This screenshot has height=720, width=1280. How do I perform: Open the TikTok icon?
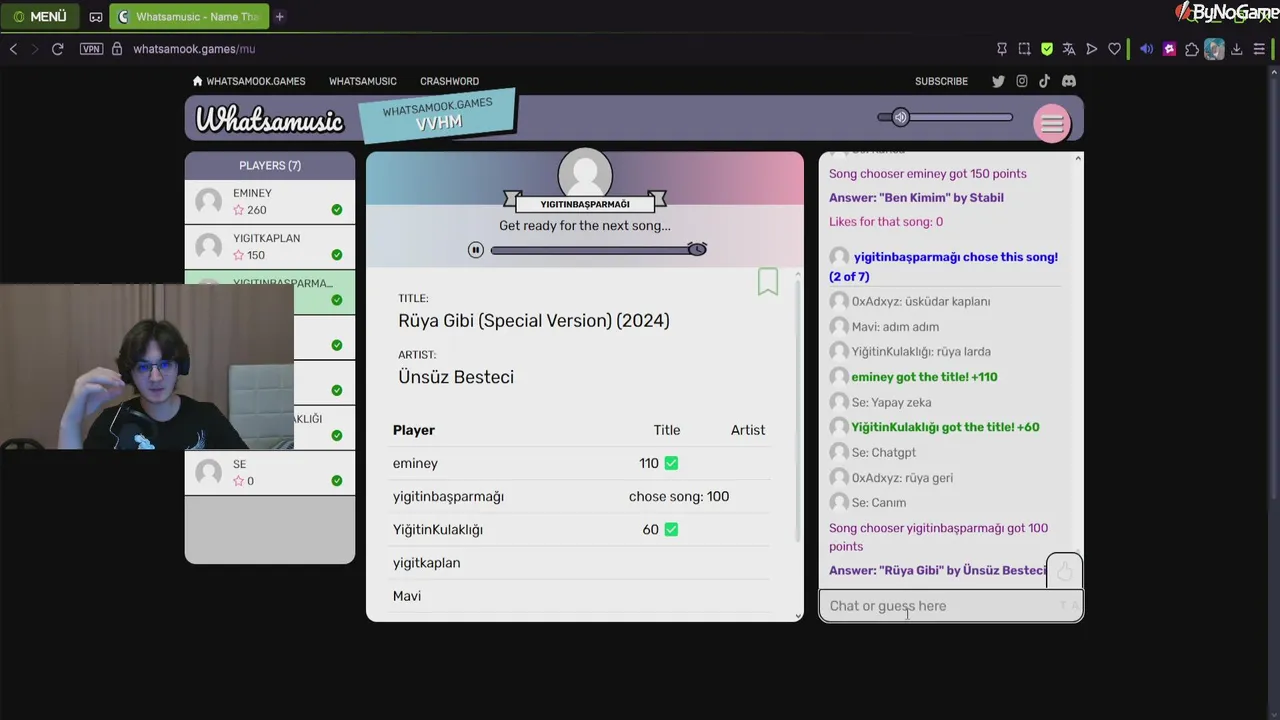pos(1045,81)
